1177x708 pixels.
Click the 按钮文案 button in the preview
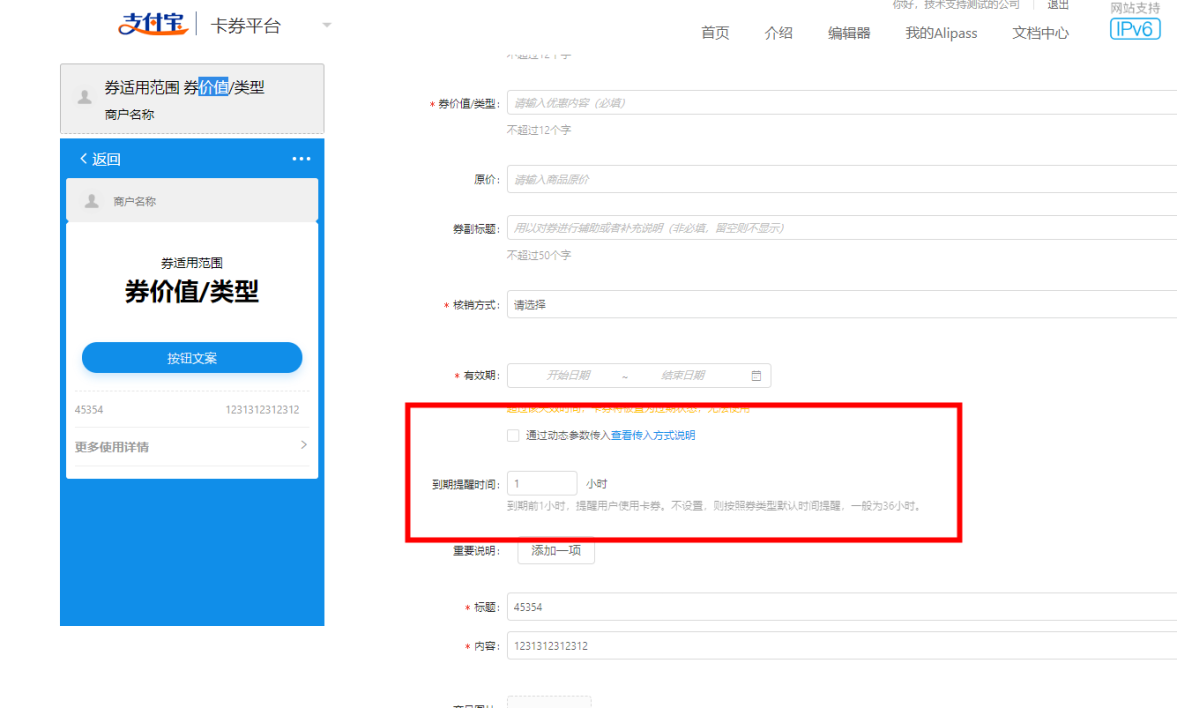pos(192,358)
